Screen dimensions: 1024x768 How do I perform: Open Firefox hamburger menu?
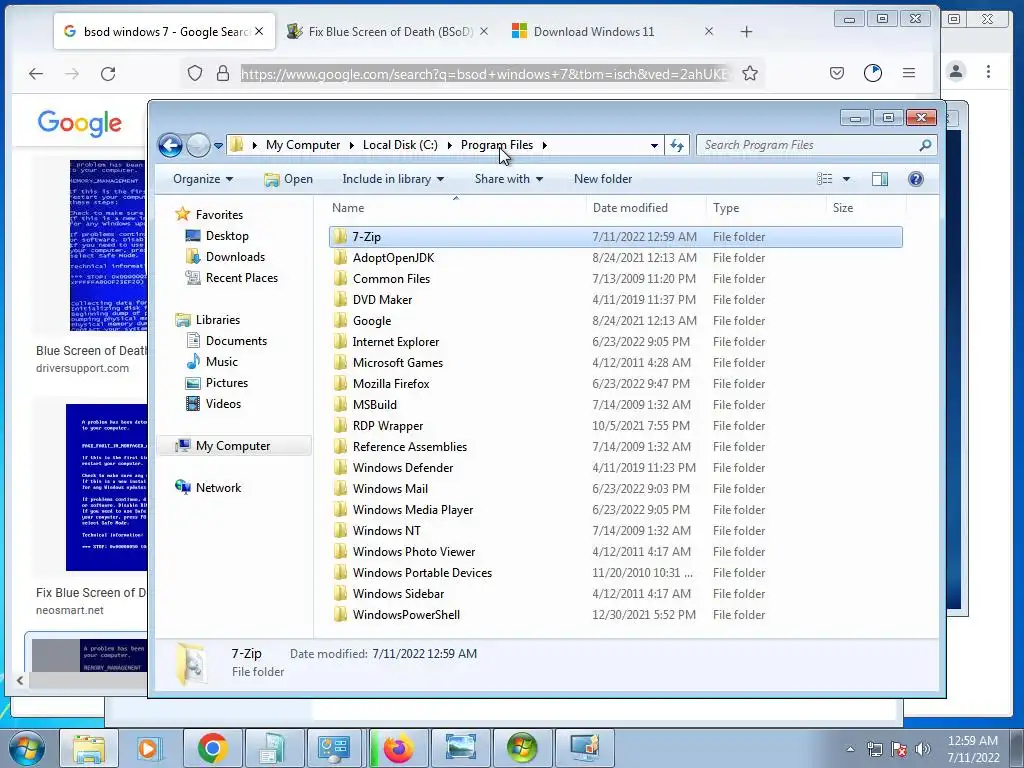(x=908, y=73)
